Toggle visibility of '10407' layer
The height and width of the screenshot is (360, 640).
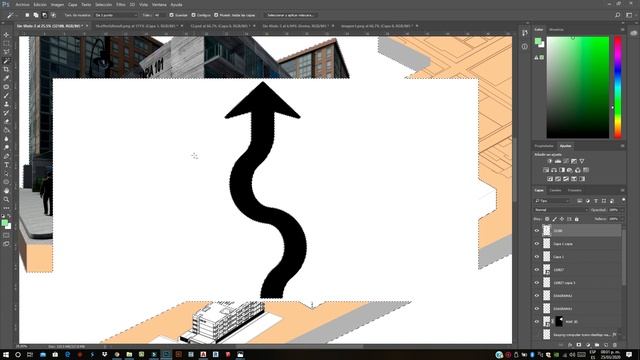click(537, 270)
